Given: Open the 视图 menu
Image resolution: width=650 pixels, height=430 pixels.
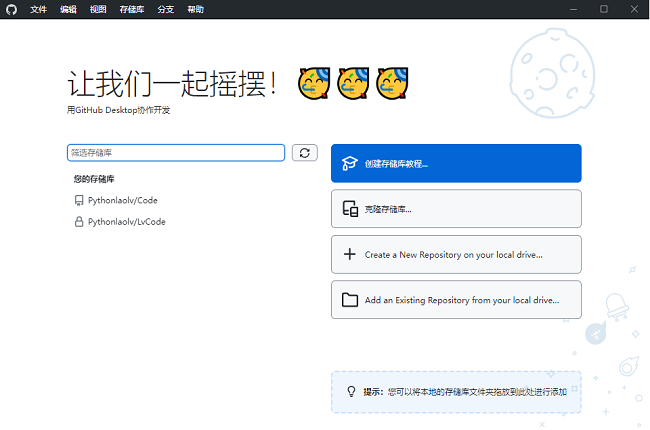Looking at the screenshot, I should pos(98,9).
